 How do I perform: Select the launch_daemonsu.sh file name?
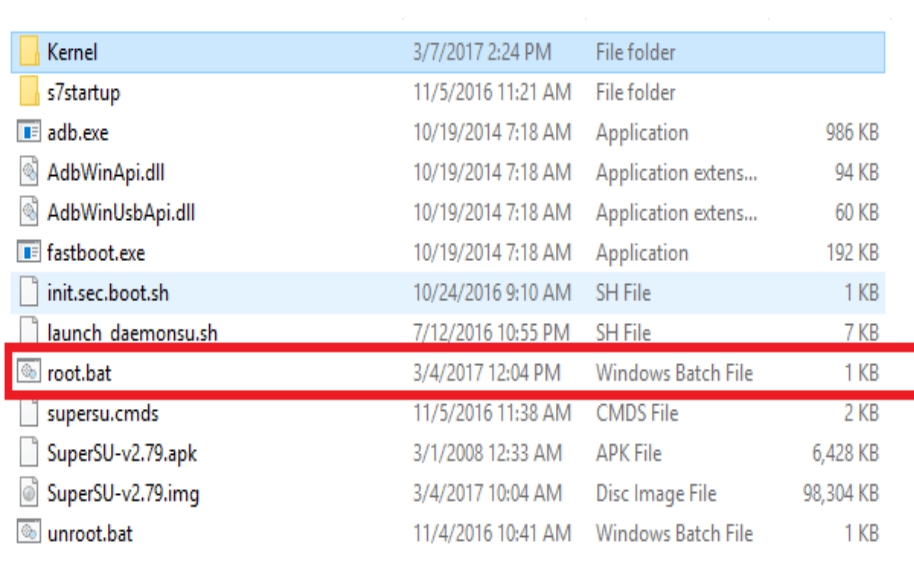click(132, 333)
